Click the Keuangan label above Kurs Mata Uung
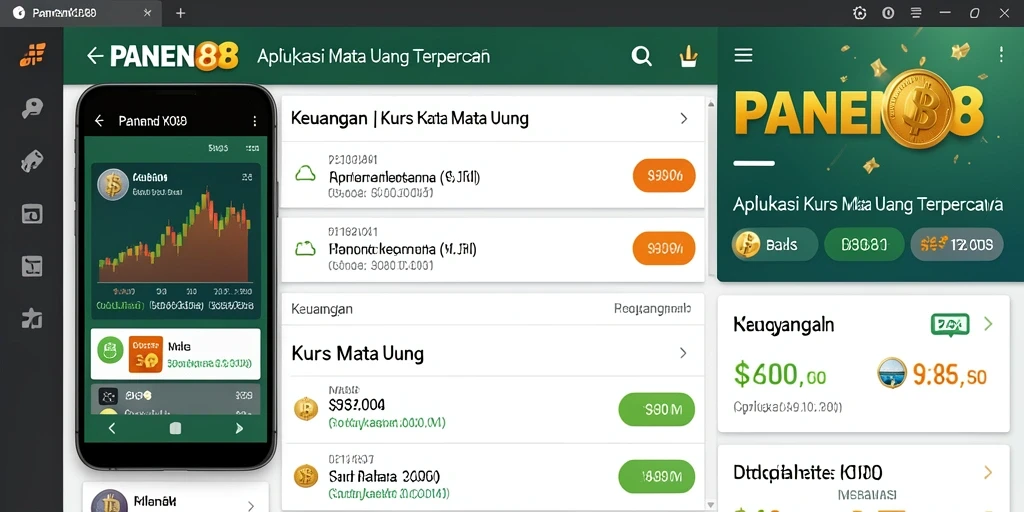 click(x=322, y=309)
